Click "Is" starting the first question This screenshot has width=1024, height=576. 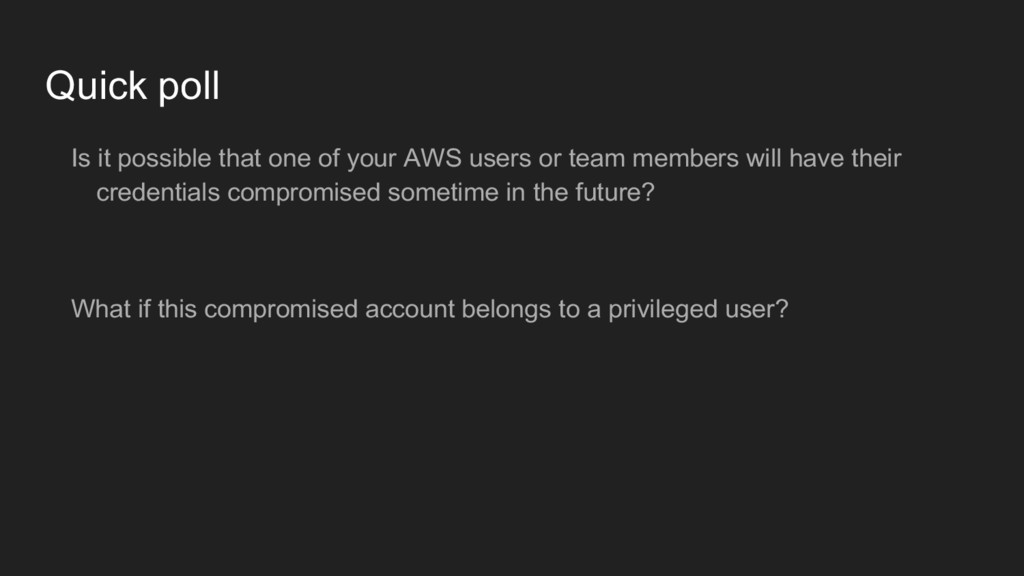pyautogui.click(x=81, y=158)
